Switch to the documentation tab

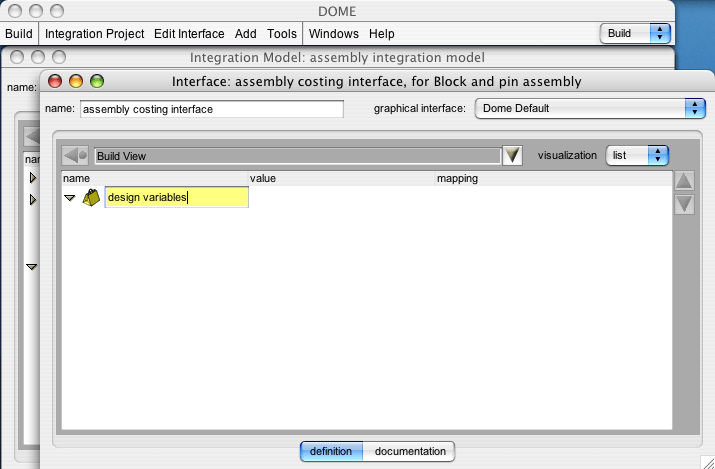tap(409, 451)
